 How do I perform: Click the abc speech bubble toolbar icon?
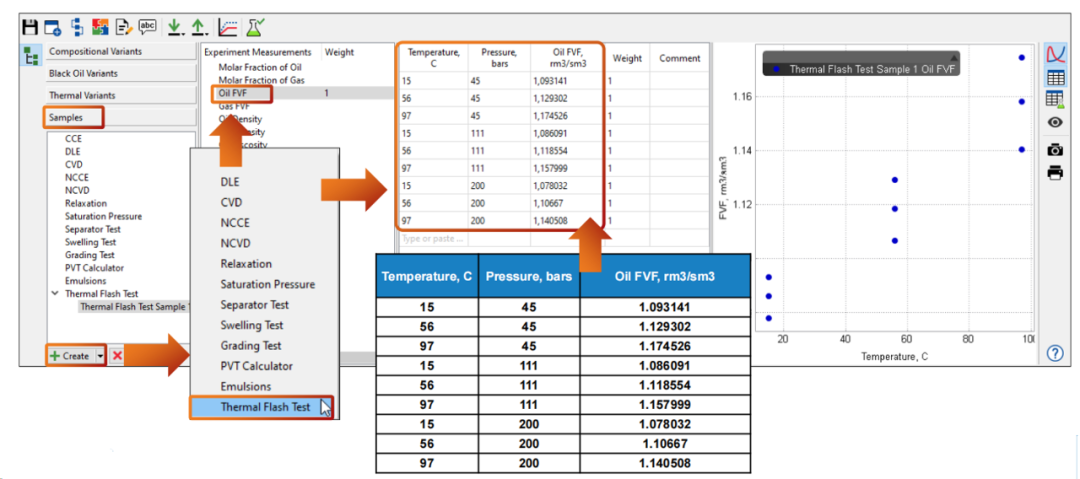tap(147, 25)
